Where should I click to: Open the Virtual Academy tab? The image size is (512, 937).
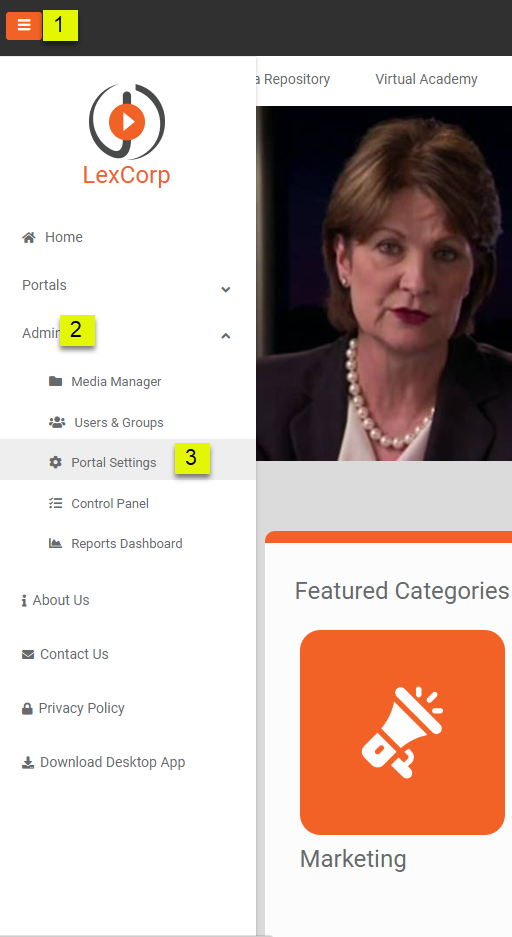coord(426,79)
